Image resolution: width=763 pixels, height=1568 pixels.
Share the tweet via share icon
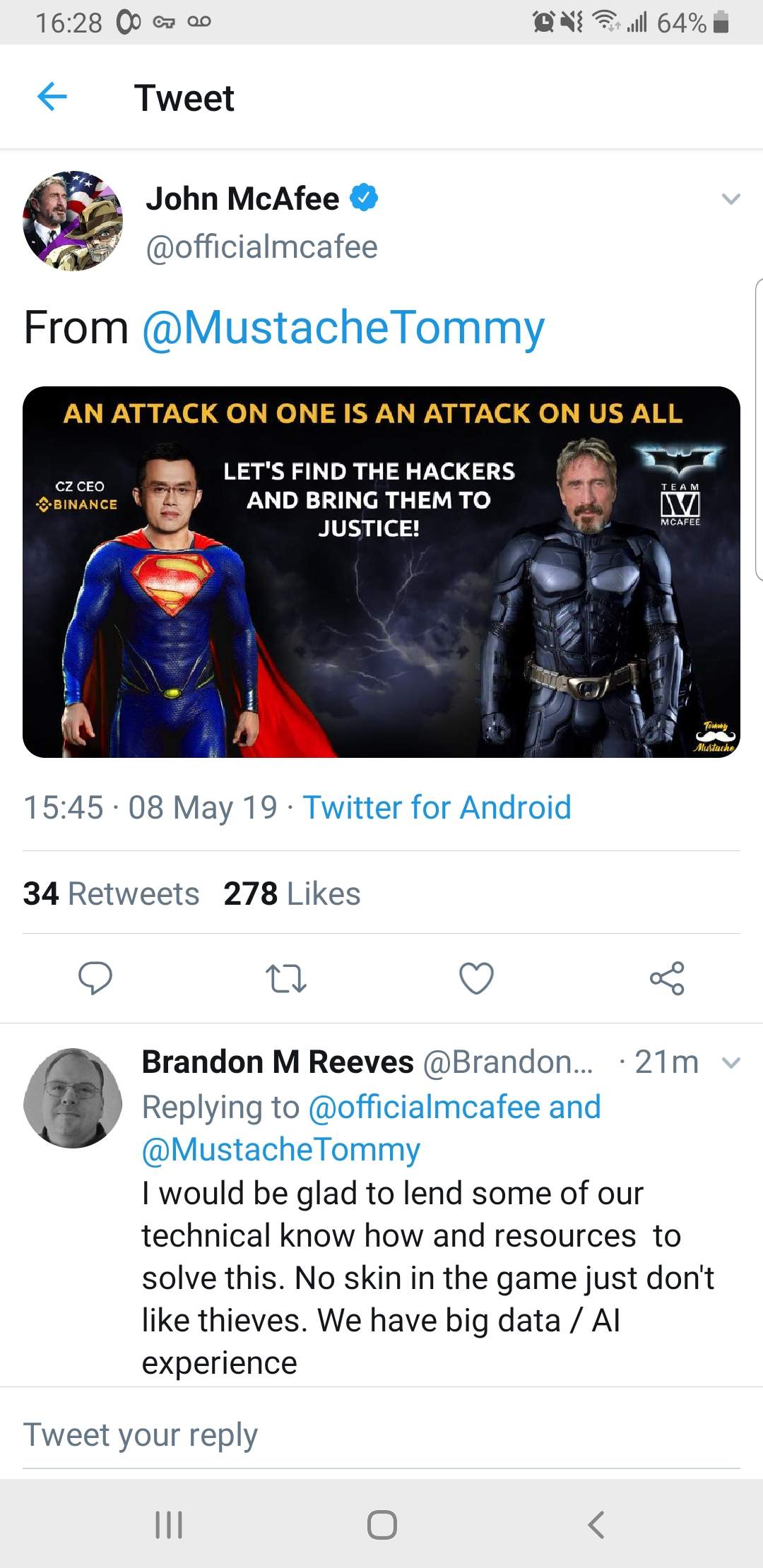tap(667, 978)
